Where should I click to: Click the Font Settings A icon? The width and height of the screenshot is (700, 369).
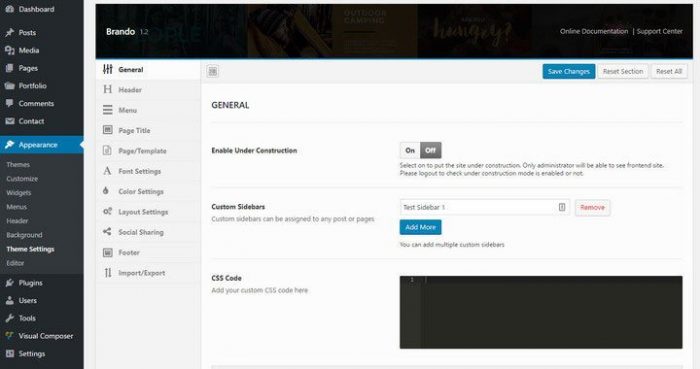pyautogui.click(x=107, y=171)
